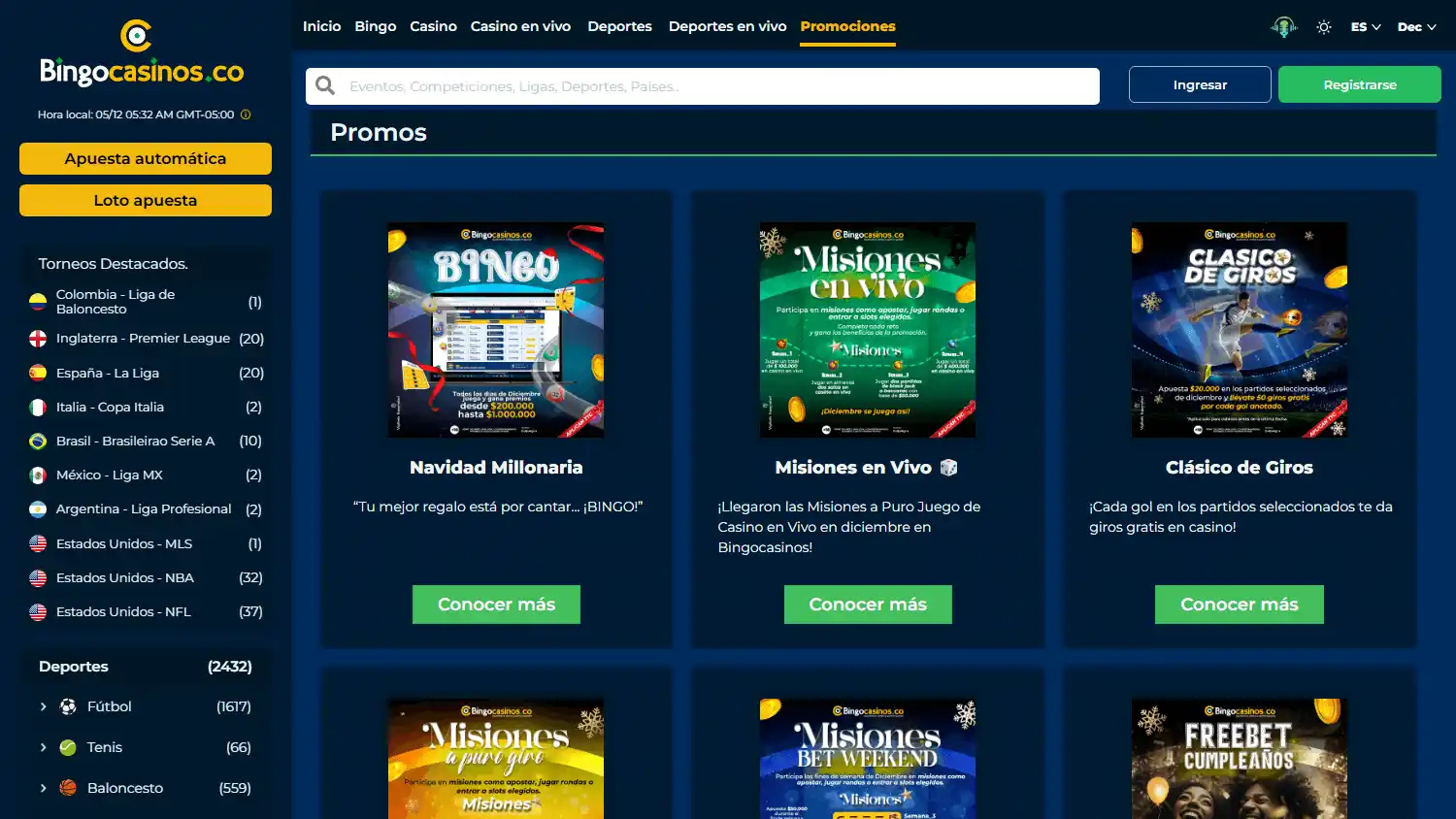The image size is (1456, 819).
Task: Click the Fútbol soccer ball icon
Action: pos(68,706)
